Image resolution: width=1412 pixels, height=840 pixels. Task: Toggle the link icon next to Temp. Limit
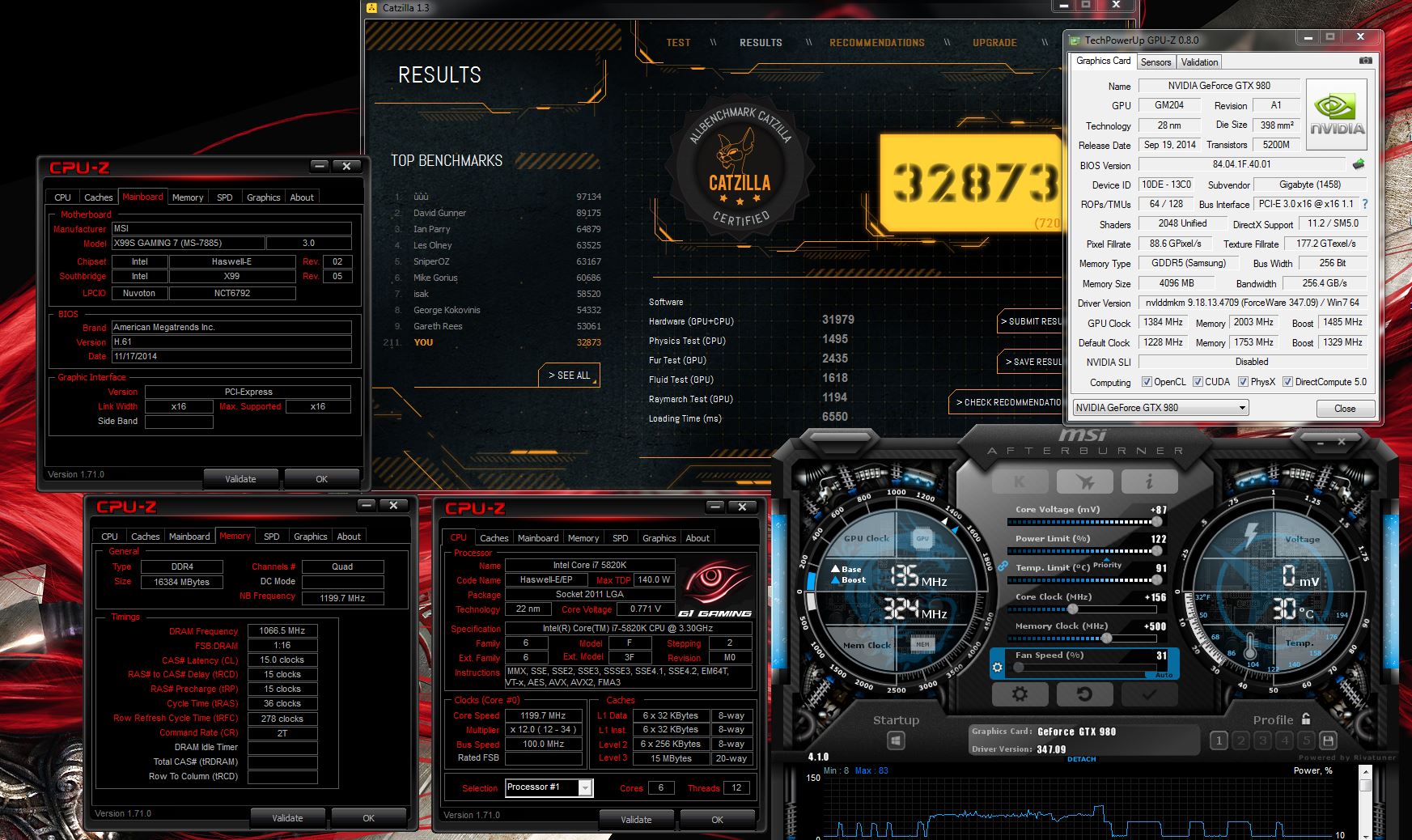tap(1003, 566)
